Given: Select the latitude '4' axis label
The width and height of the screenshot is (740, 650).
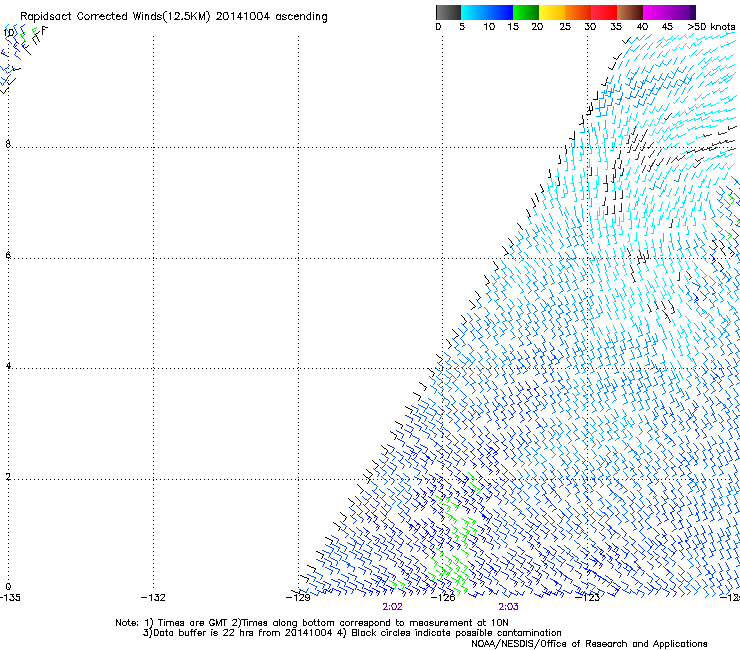Looking at the screenshot, I should 8,365.
